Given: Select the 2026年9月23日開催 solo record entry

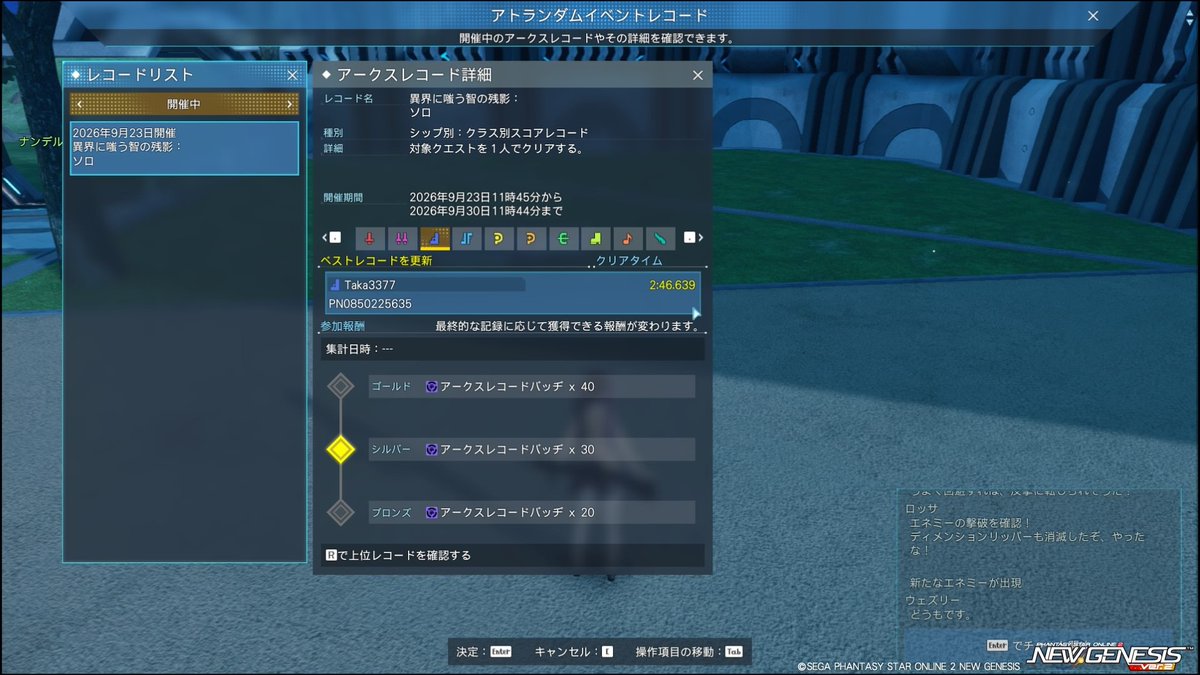Looking at the screenshot, I should click(x=184, y=147).
